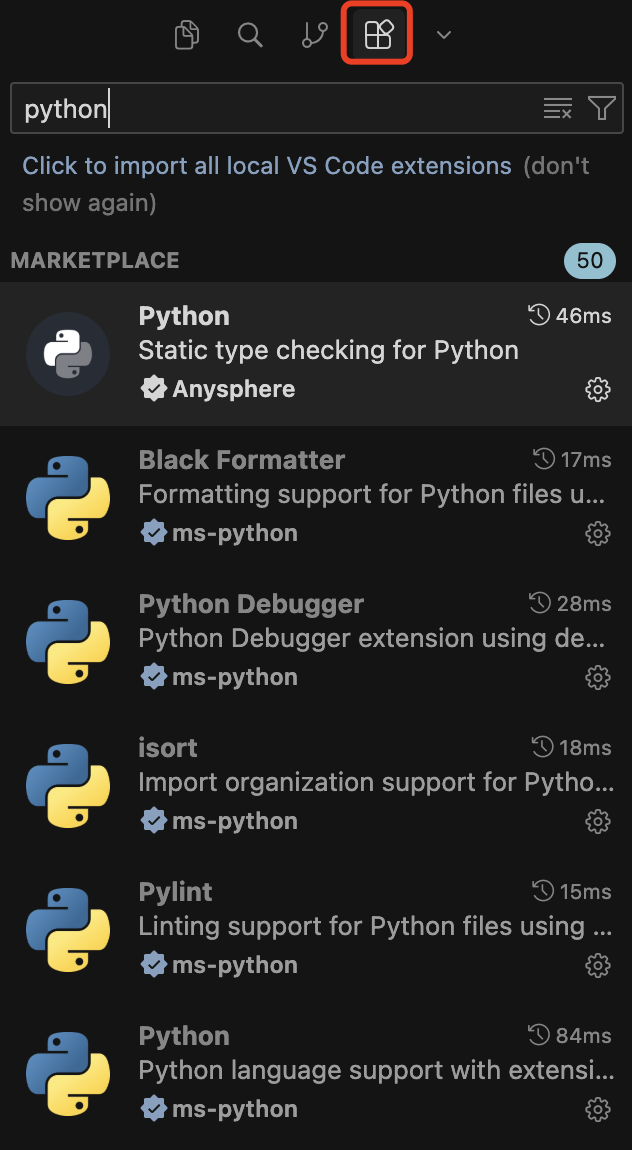Open manage gear for Anysphere Python extension

pos(598,389)
